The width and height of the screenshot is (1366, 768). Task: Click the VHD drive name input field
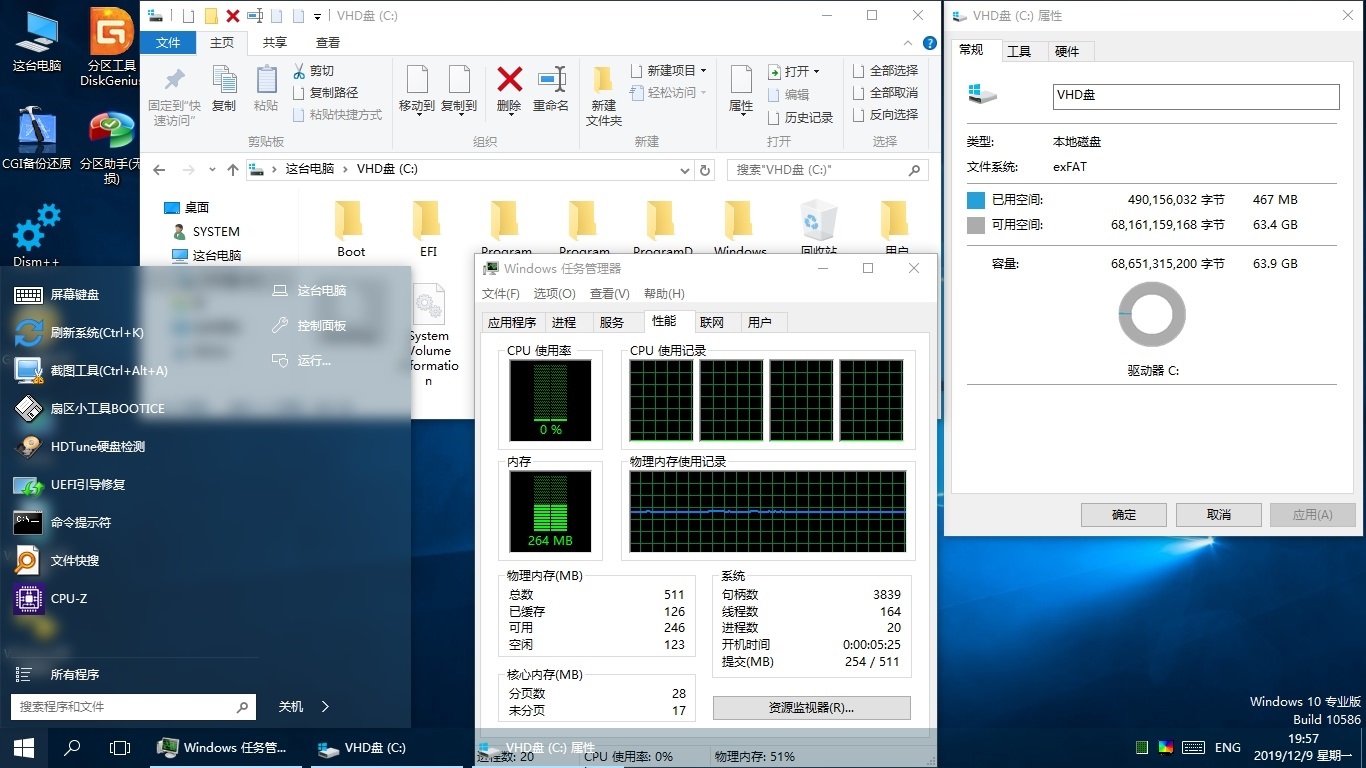(x=1196, y=96)
